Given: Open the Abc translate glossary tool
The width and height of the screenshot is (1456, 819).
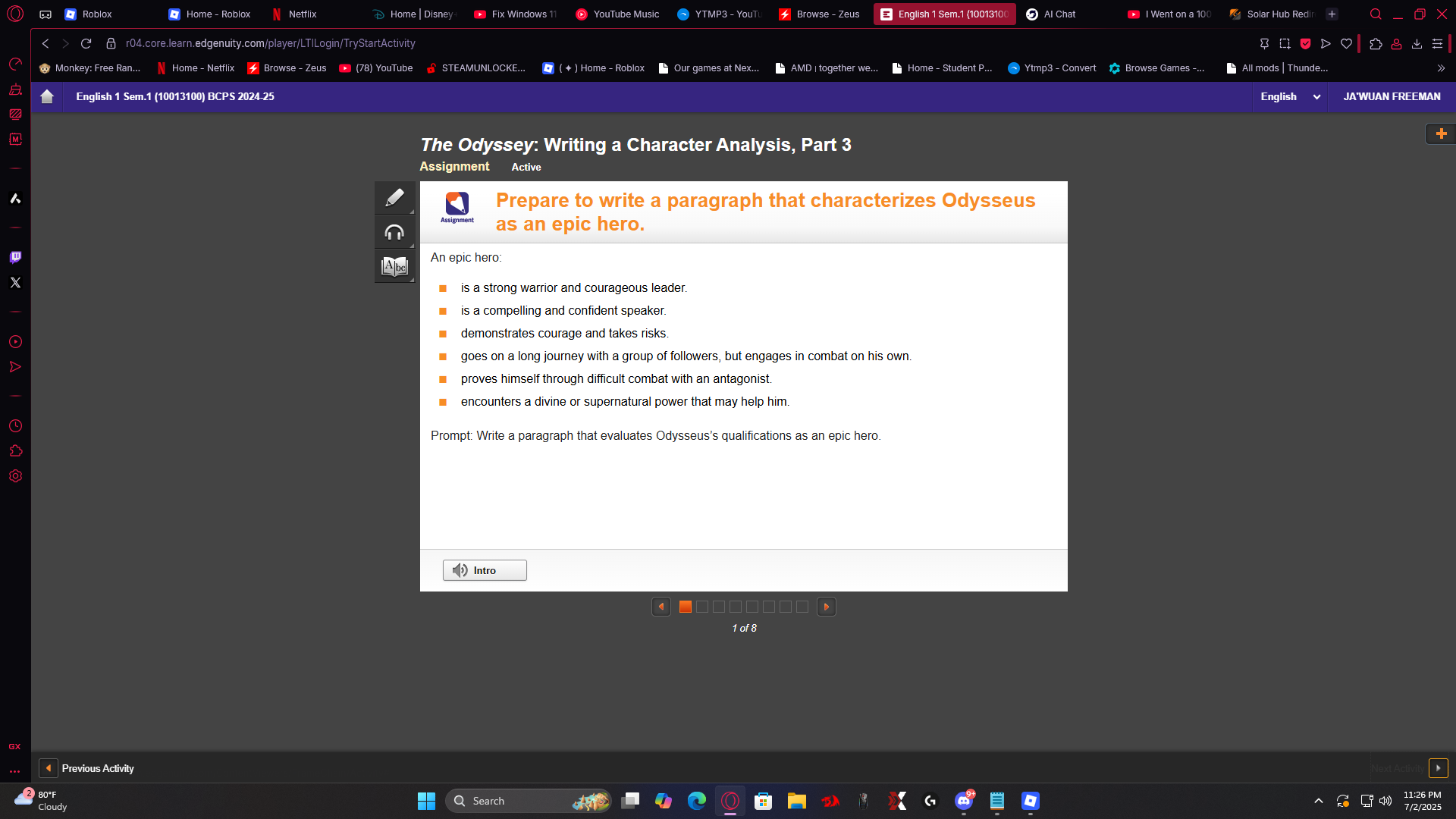Looking at the screenshot, I should point(394,266).
